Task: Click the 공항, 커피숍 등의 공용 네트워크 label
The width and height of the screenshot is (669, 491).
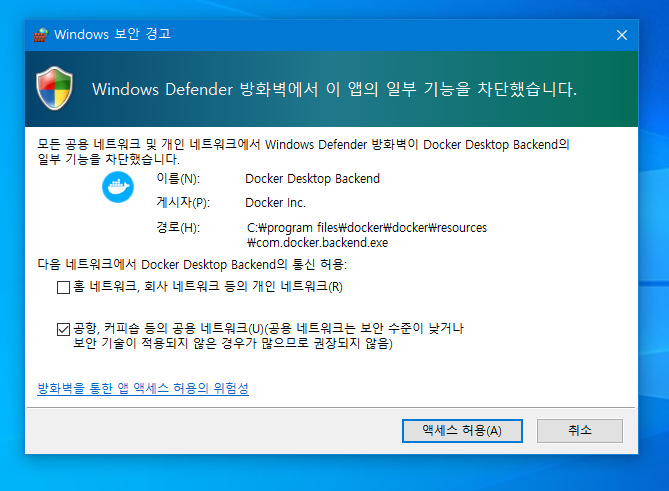Action: [x=268, y=336]
